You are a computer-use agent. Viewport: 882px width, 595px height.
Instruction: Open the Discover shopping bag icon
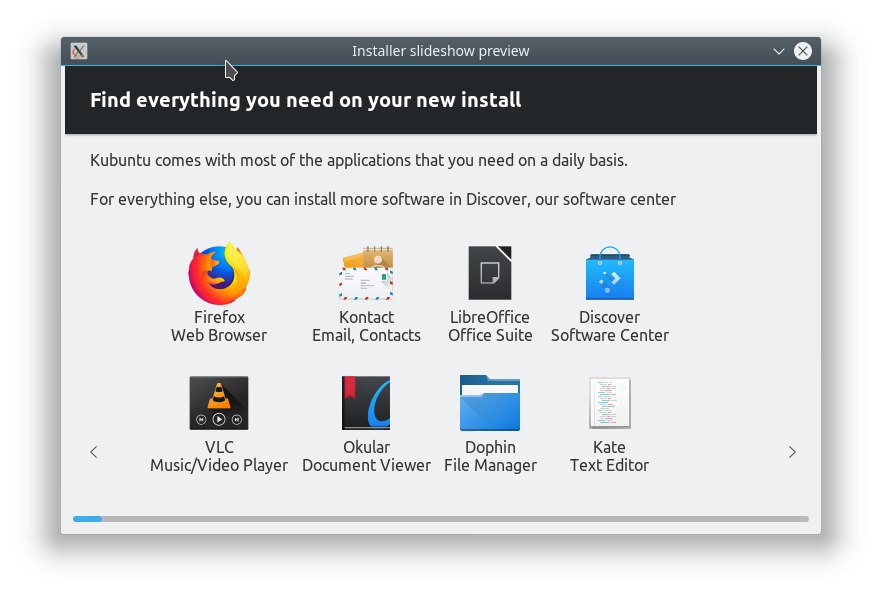[x=610, y=273]
